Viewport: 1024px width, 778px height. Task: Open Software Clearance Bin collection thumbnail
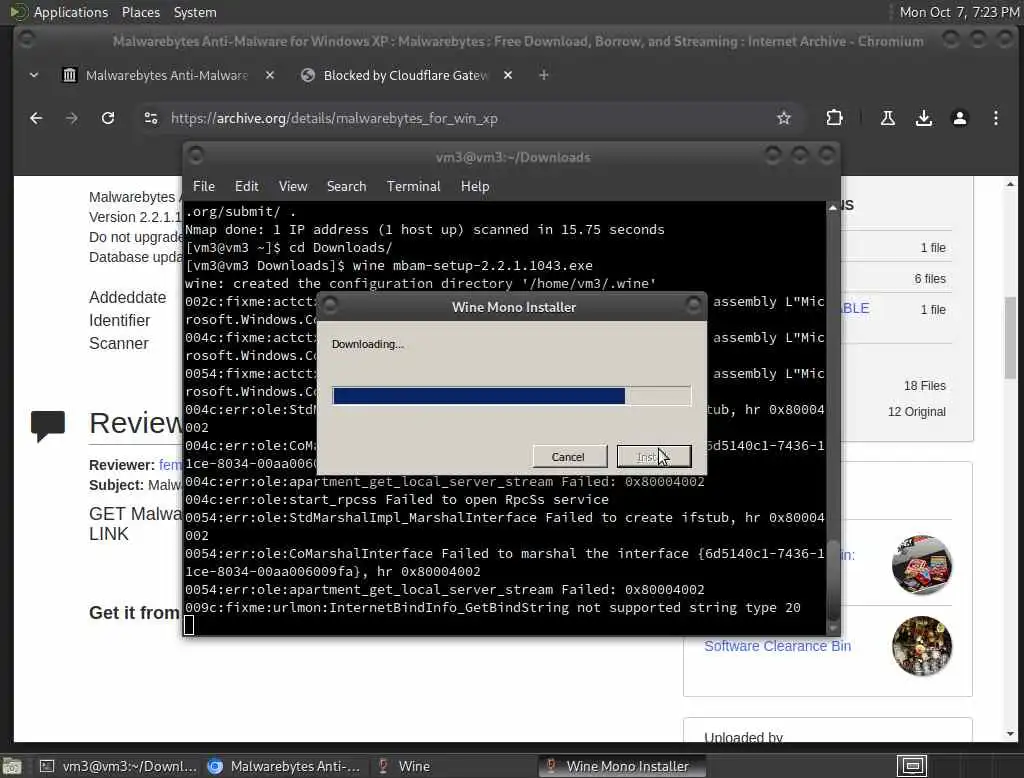click(x=921, y=646)
